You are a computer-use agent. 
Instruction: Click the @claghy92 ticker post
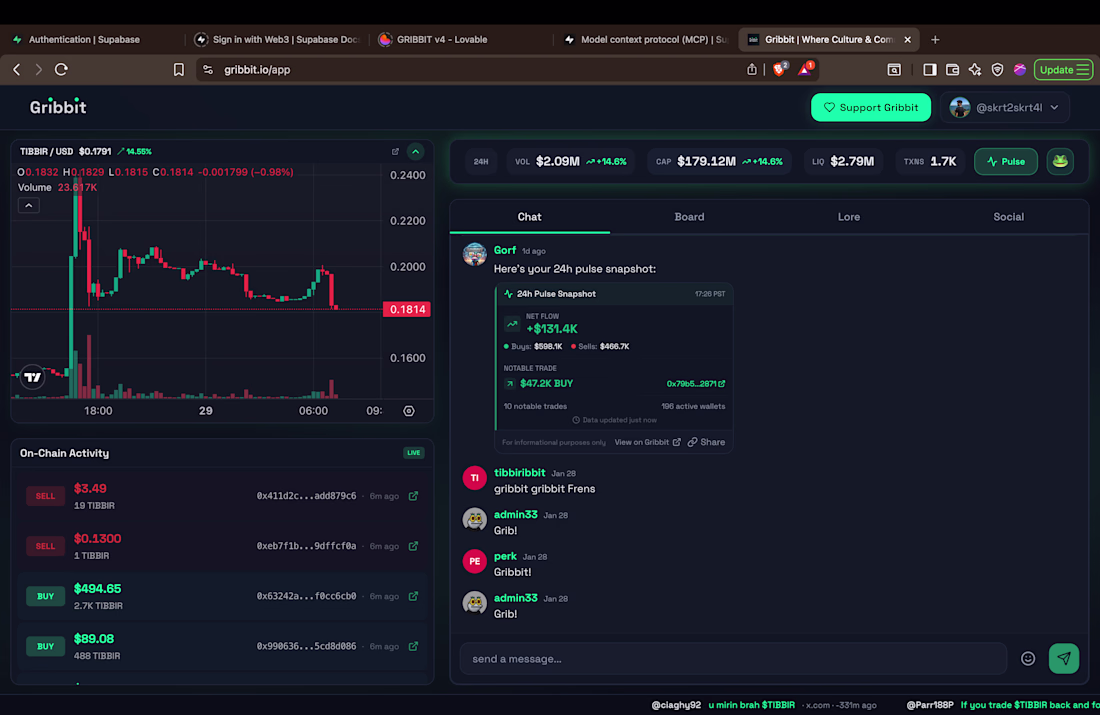tap(763, 705)
